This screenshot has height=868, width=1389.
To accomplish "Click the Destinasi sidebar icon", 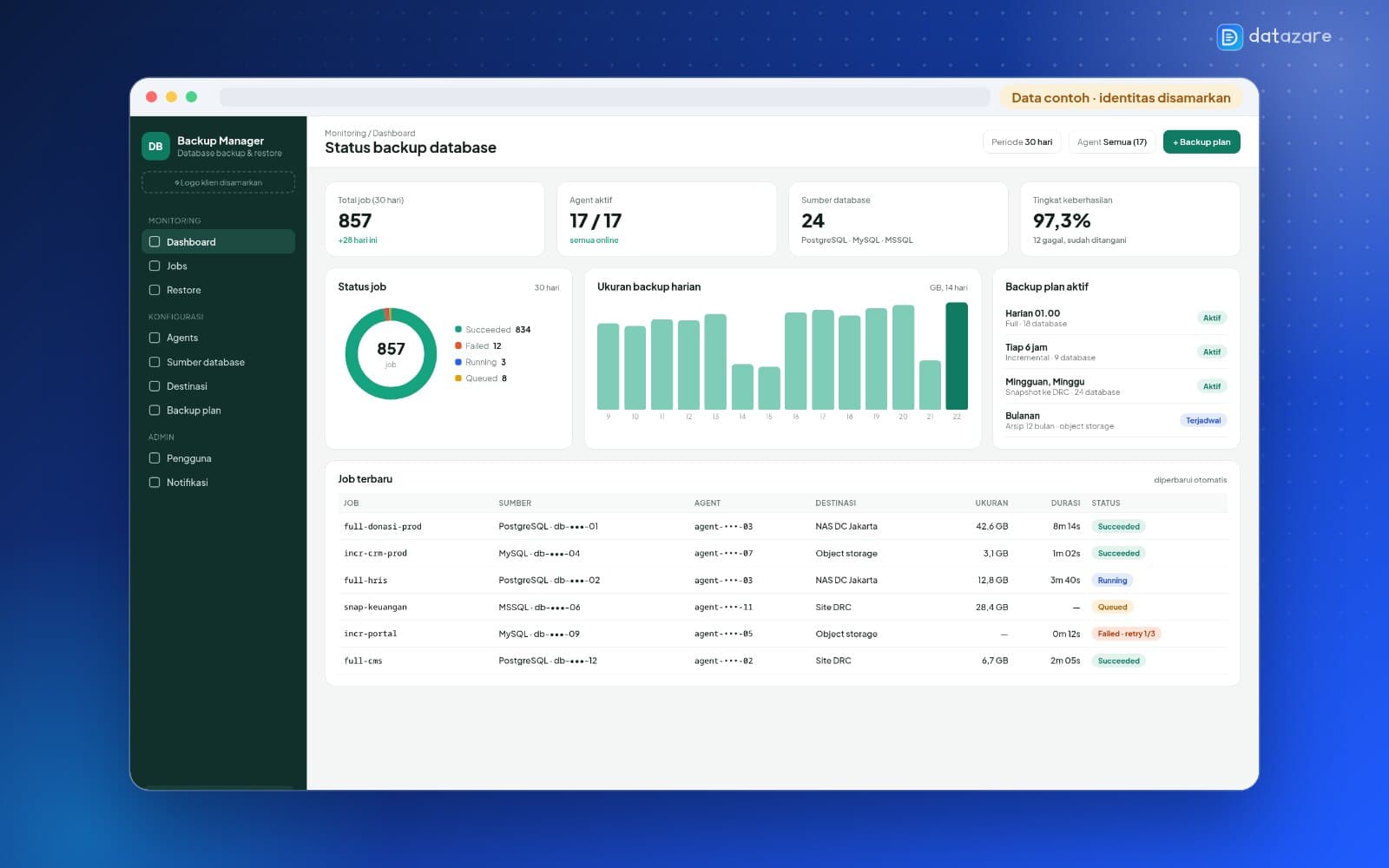I will (155, 386).
